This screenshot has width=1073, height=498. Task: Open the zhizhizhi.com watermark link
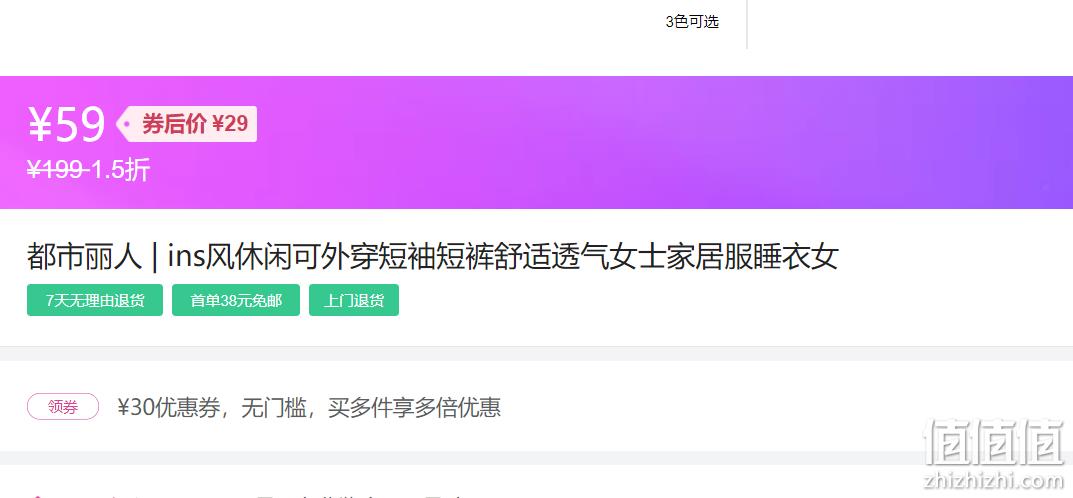(994, 481)
